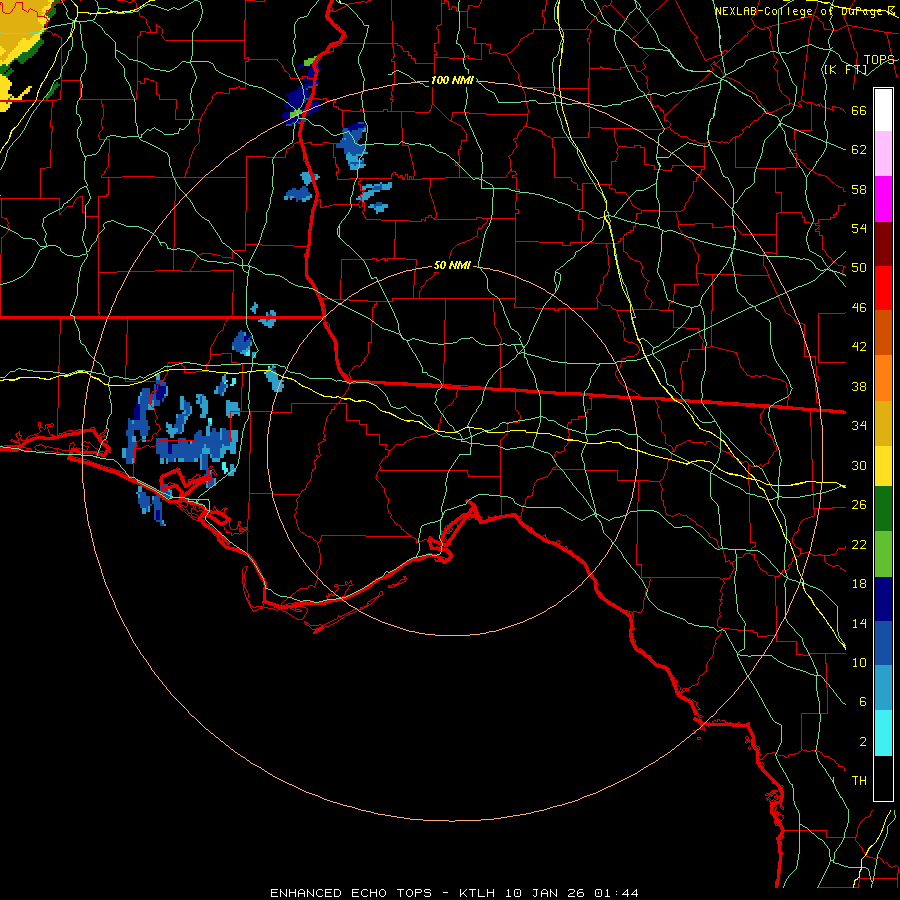The image size is (900, 900).
Task: Click the "50 NMI" range ring label
Action: coord(452,265)
